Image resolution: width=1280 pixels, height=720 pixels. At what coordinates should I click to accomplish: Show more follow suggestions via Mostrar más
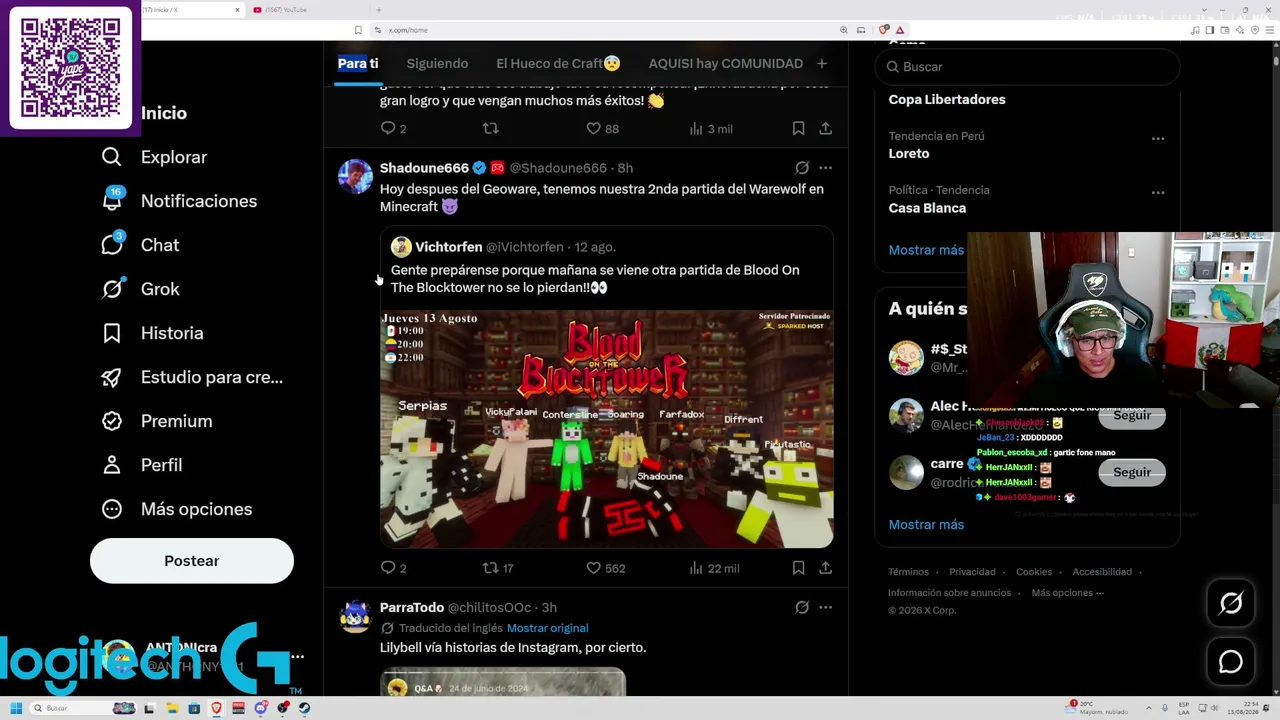(926, 524)
